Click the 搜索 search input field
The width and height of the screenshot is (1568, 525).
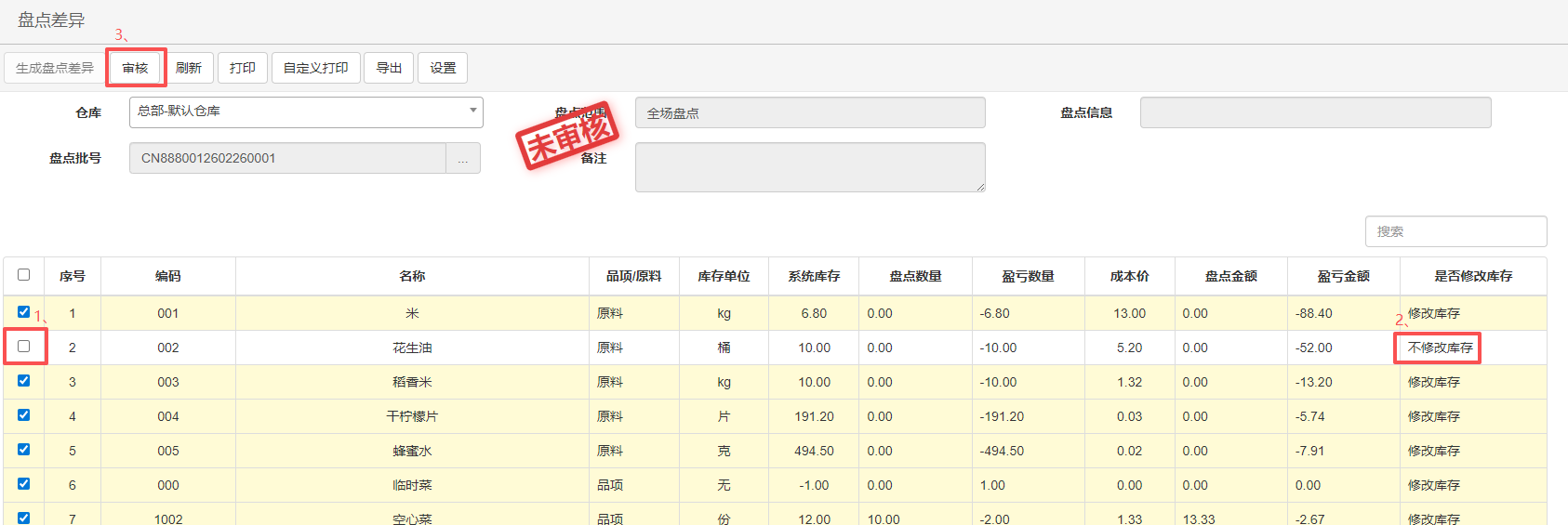[1455, 231]
